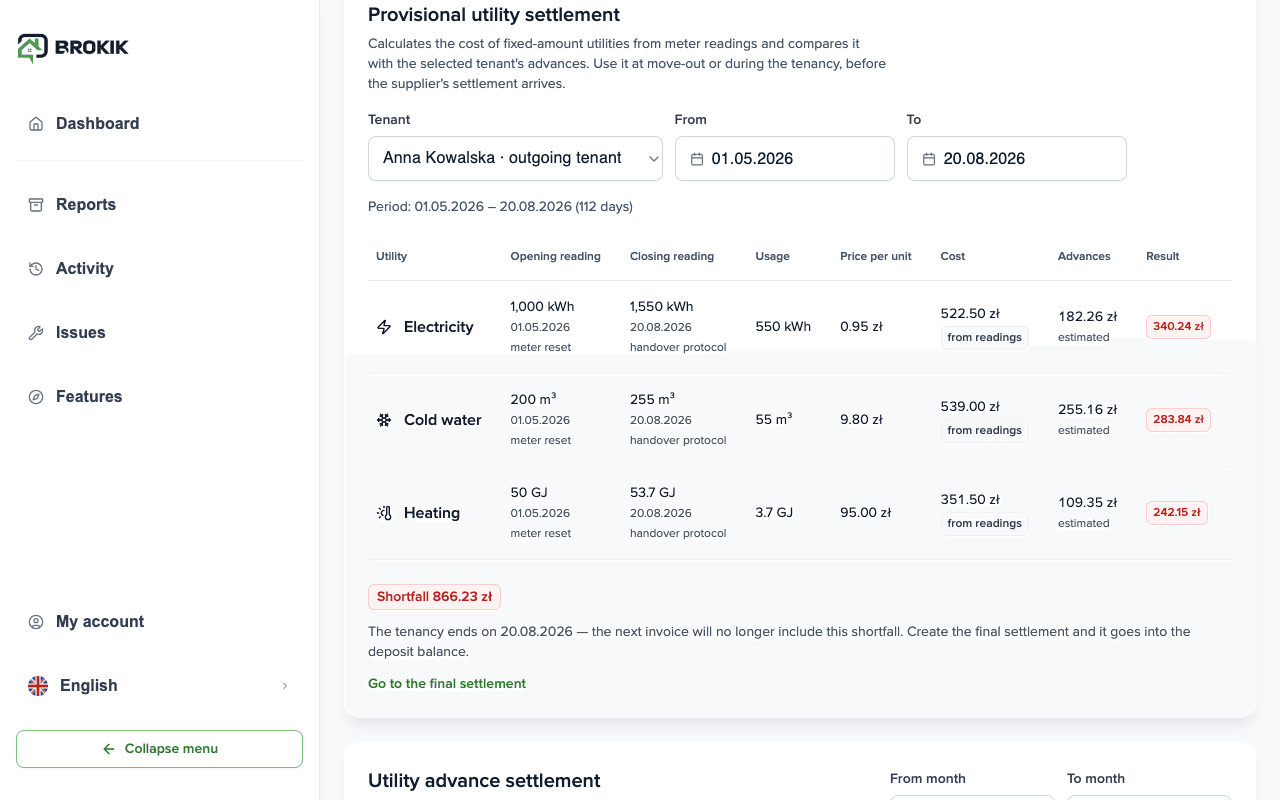1280x800 pixels.
Task: Expand the English language chevron
Action: [x=285, y=686]
